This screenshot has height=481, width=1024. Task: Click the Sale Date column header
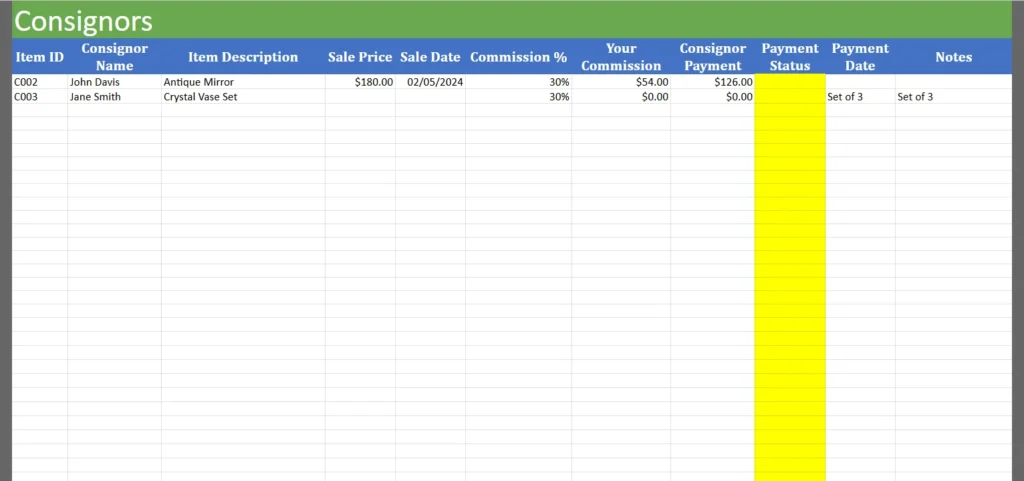click(x=430, y=57)
